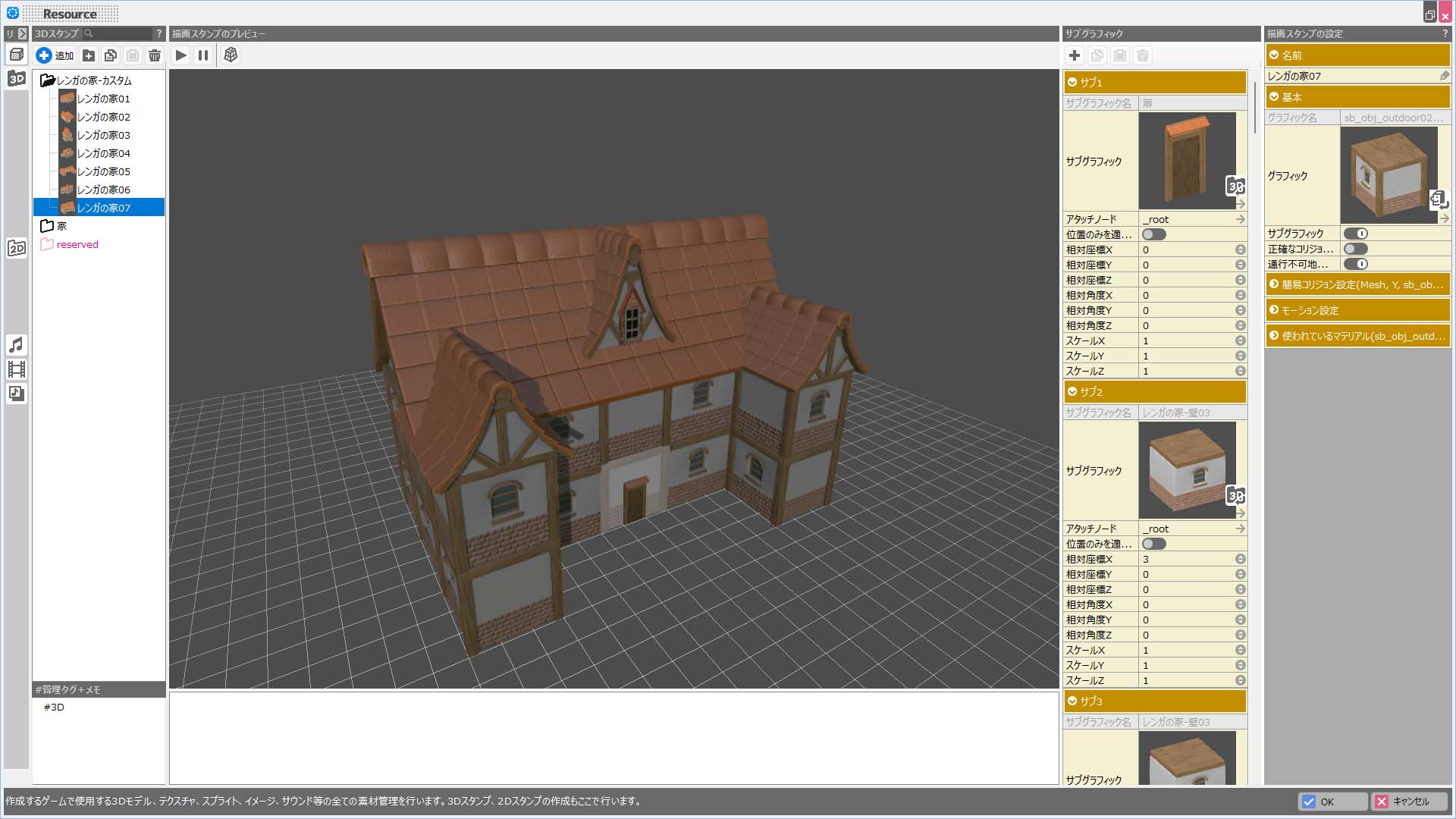Play the stamp preview animation

click(x=180, y=55)
